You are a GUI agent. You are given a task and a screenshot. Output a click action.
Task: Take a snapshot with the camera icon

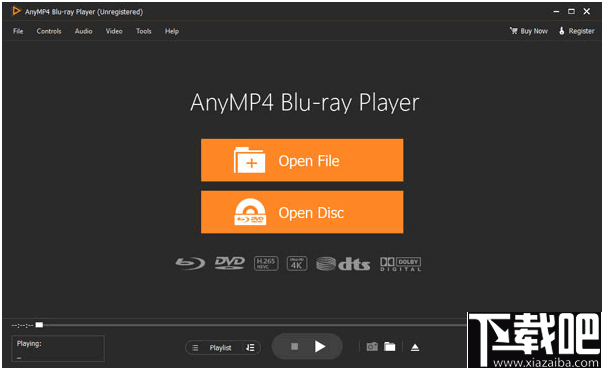tap(372, 346)
